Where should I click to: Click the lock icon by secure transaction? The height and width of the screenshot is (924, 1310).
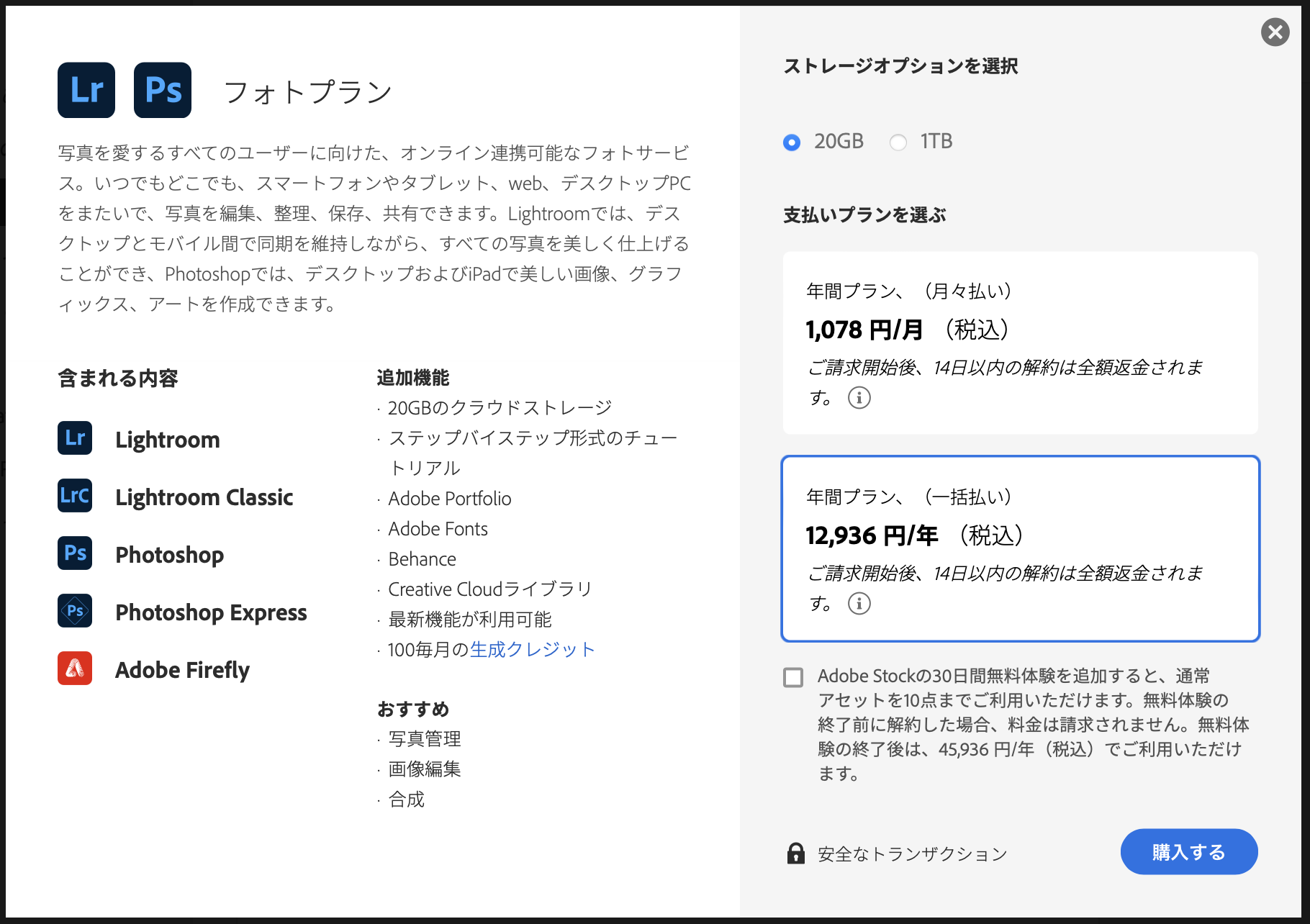pyautogui.click(x=795, y=853)
